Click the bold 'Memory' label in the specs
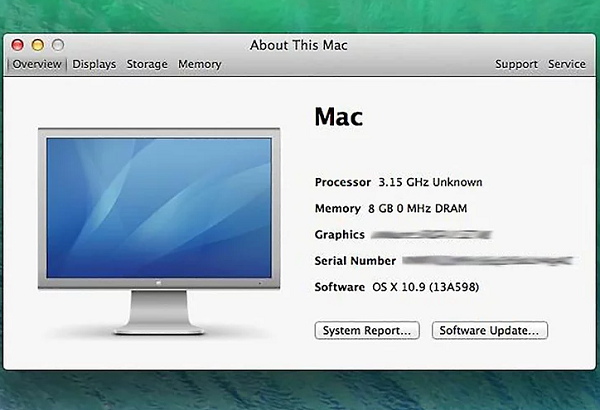 coord(338,209)
